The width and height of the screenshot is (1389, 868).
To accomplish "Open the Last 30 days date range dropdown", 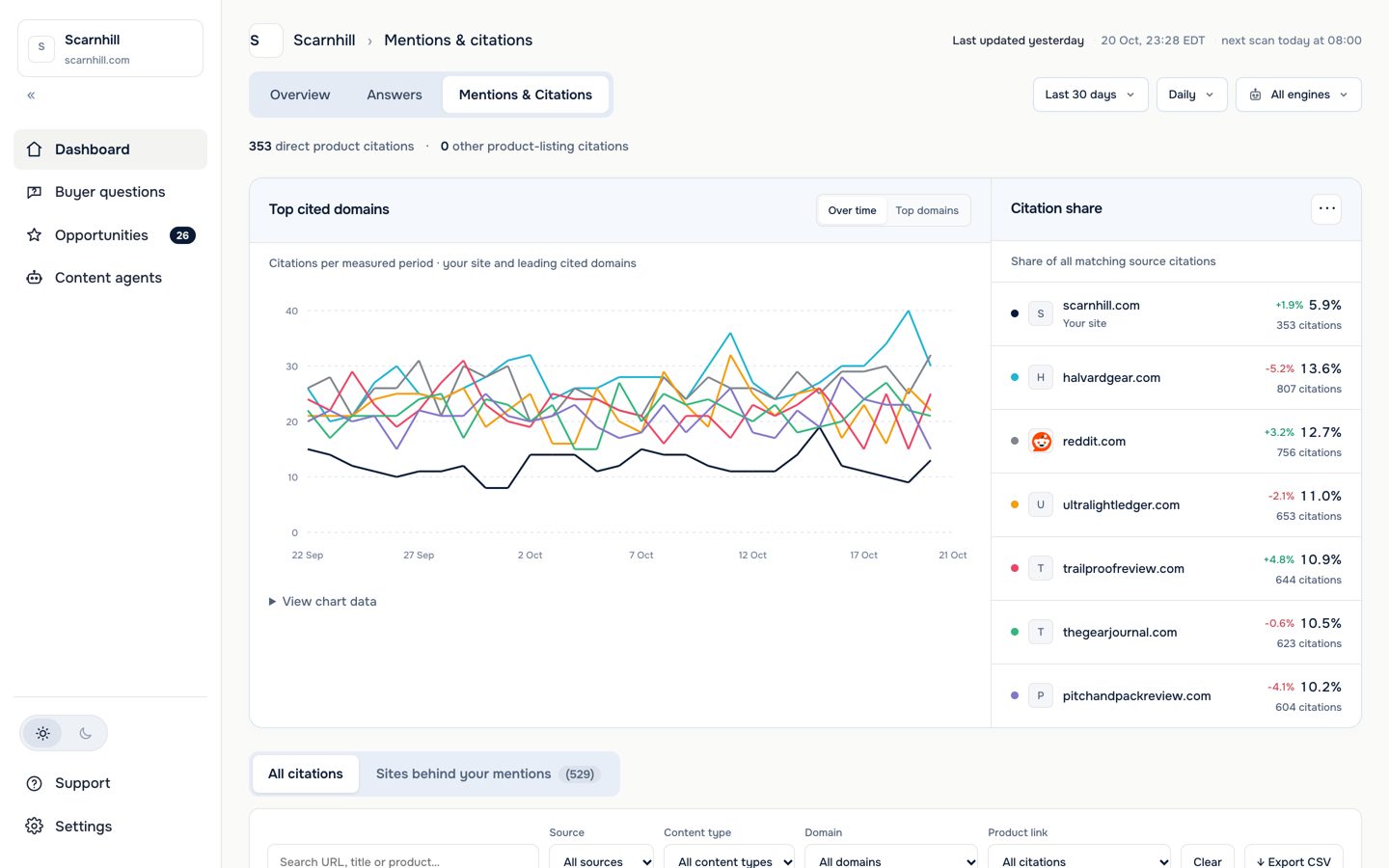I will coord(1090,95).
